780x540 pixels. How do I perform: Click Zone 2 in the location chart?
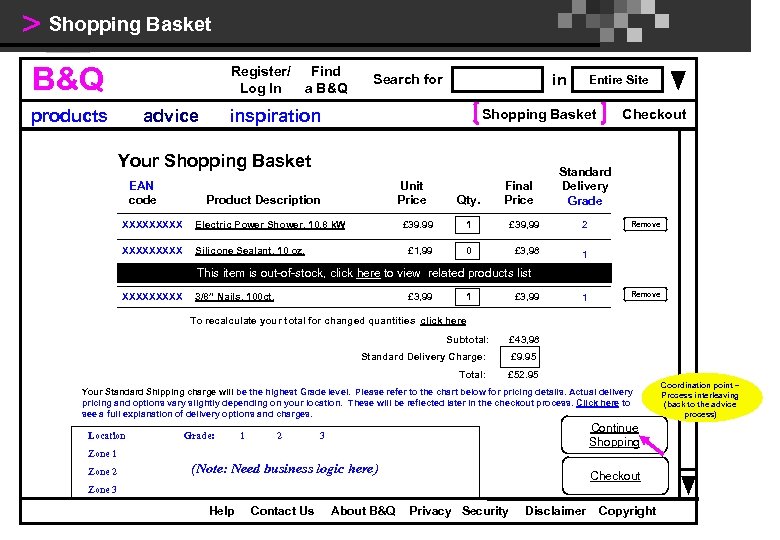102,471
